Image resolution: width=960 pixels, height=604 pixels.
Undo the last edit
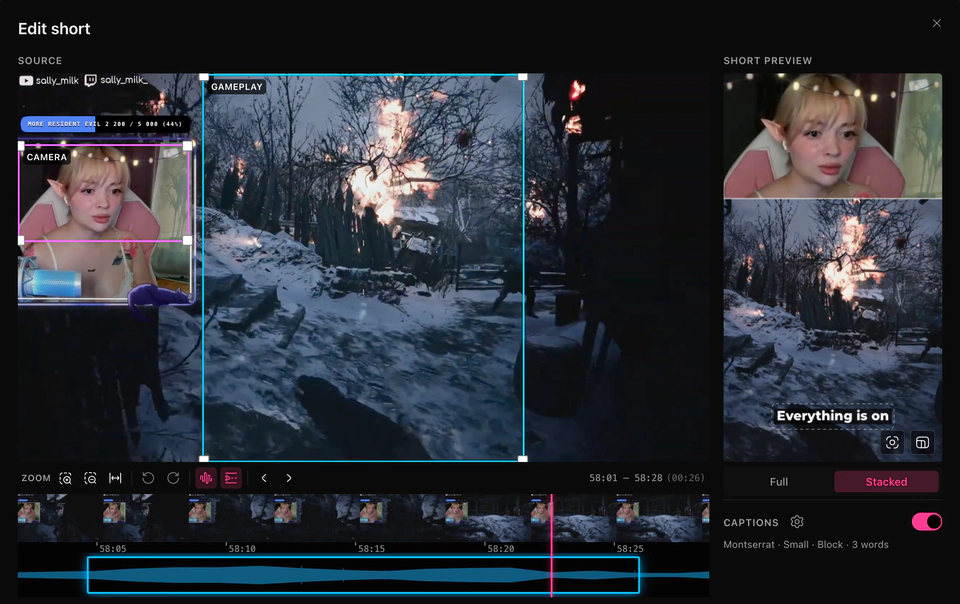148,478
